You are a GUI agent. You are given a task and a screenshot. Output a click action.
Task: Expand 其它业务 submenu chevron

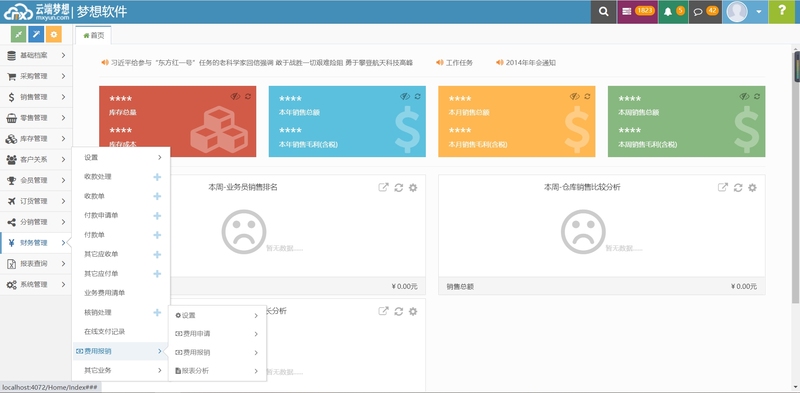[x=160, y=370]
